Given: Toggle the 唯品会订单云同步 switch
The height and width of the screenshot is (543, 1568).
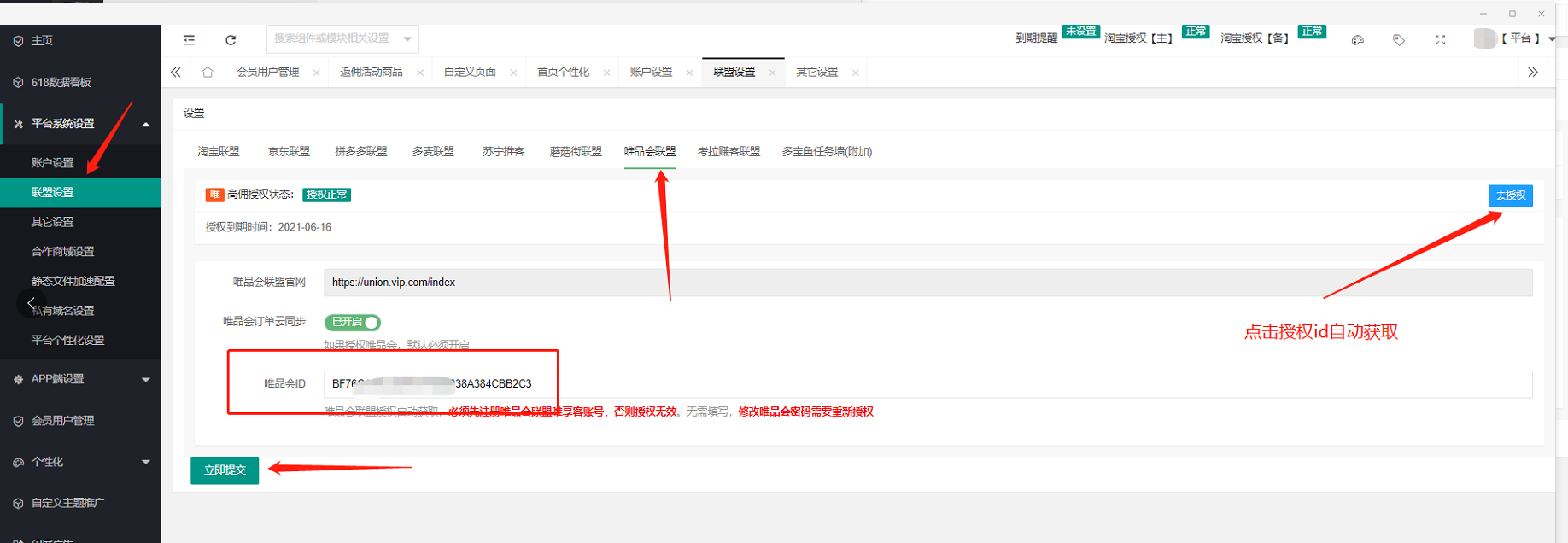Looking at the screenshot, I should (x=352, y=322).
